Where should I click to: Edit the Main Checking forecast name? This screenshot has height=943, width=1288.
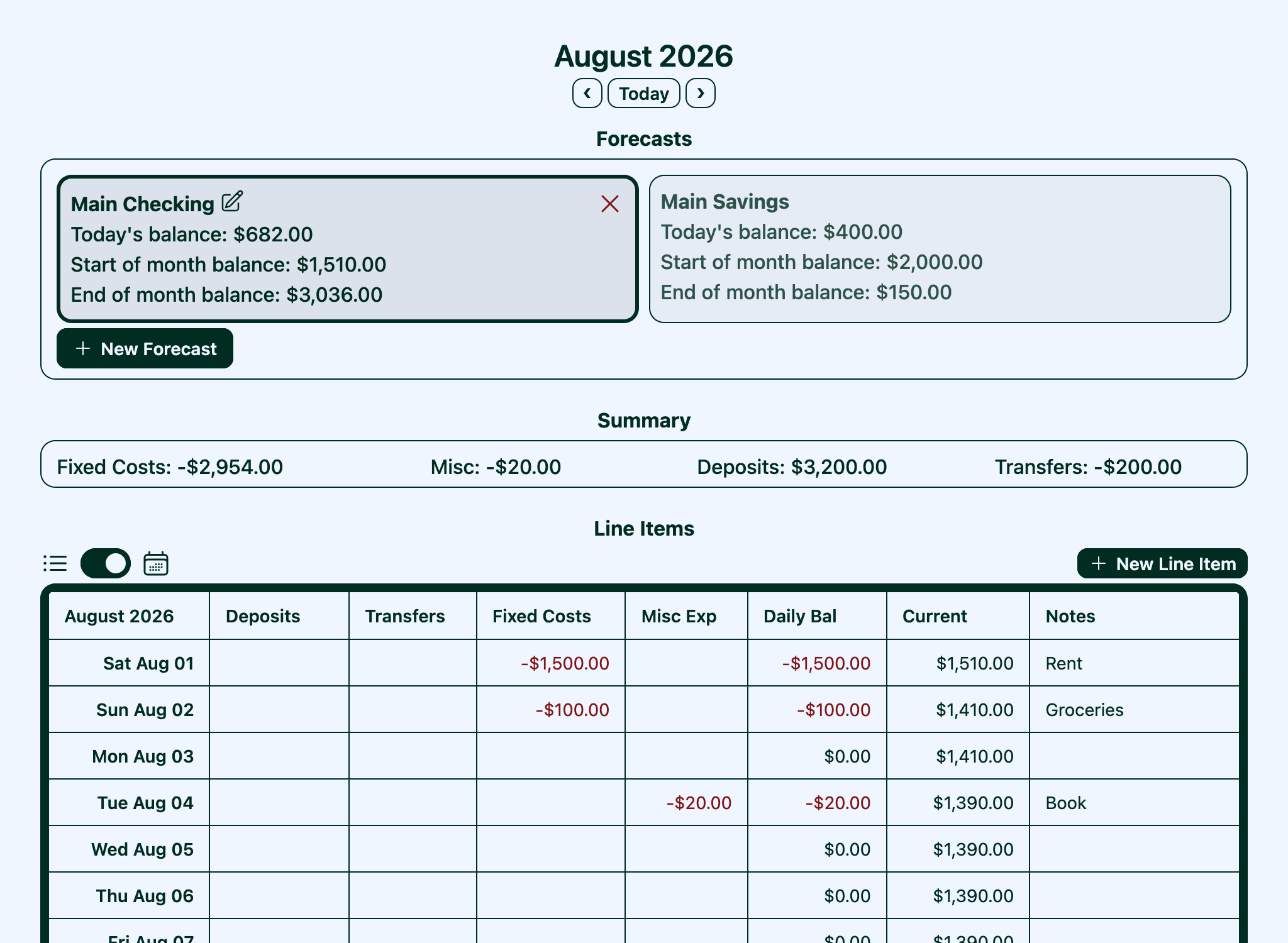[232, 202]
